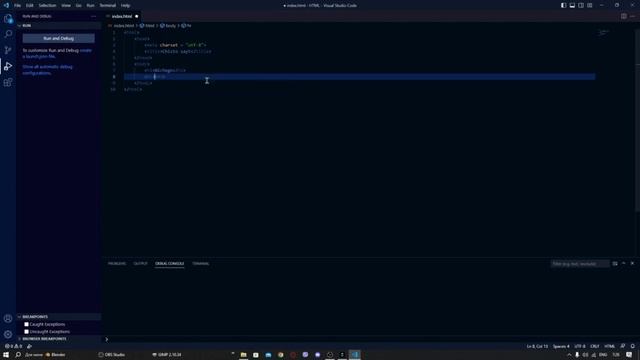This screenshot has height=360, width=640.
Task: Open the Windows Start menu
Action: click(6, 355)
